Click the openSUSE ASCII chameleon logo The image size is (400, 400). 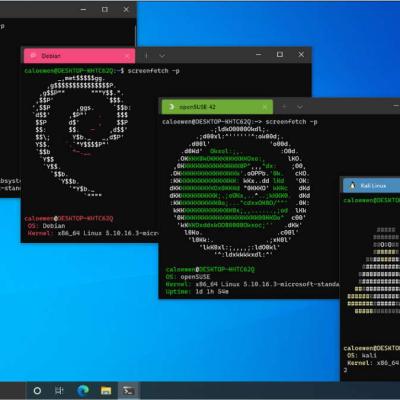pos(240,192)
